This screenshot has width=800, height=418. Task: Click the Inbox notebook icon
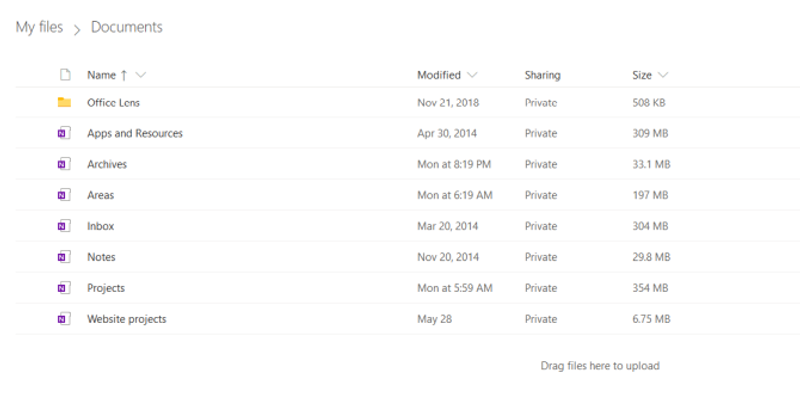(64, 226)
